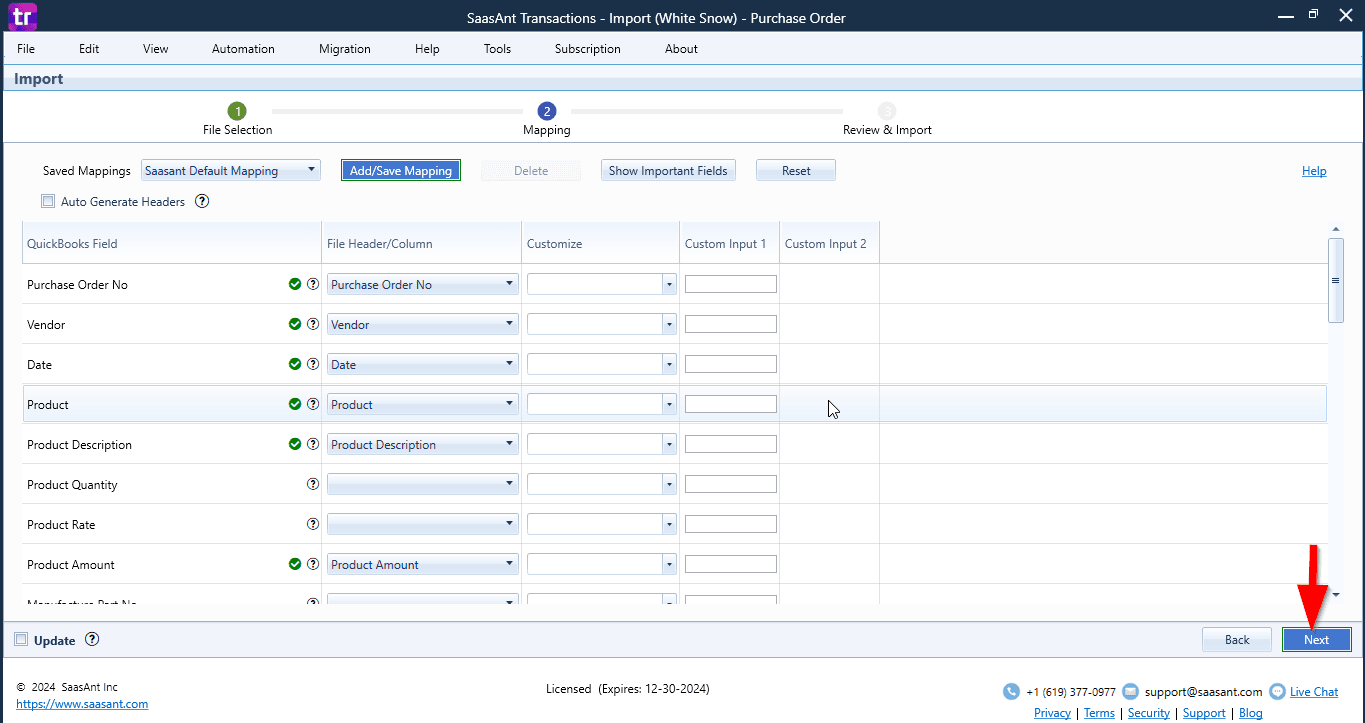Open the About menu

pyautogui.click(x=681, y=49)
